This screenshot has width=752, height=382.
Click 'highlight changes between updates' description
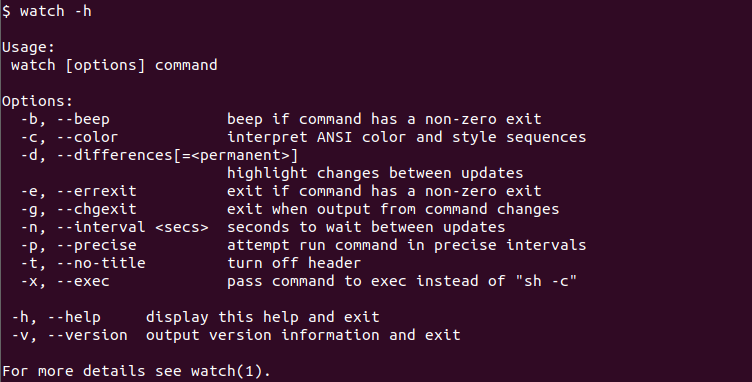click(375, 174)
